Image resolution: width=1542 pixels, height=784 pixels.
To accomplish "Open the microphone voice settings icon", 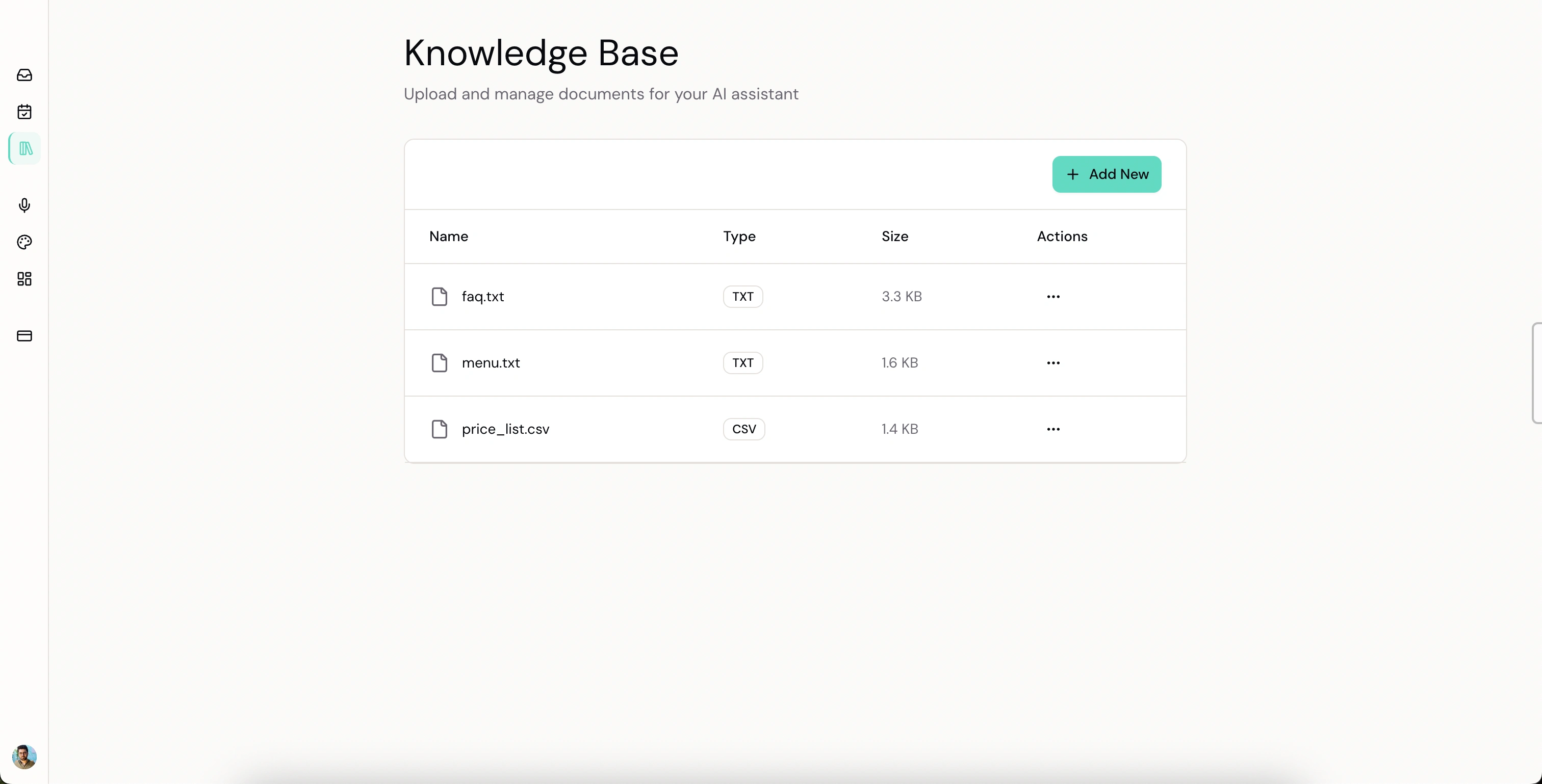I will [24, 205].
